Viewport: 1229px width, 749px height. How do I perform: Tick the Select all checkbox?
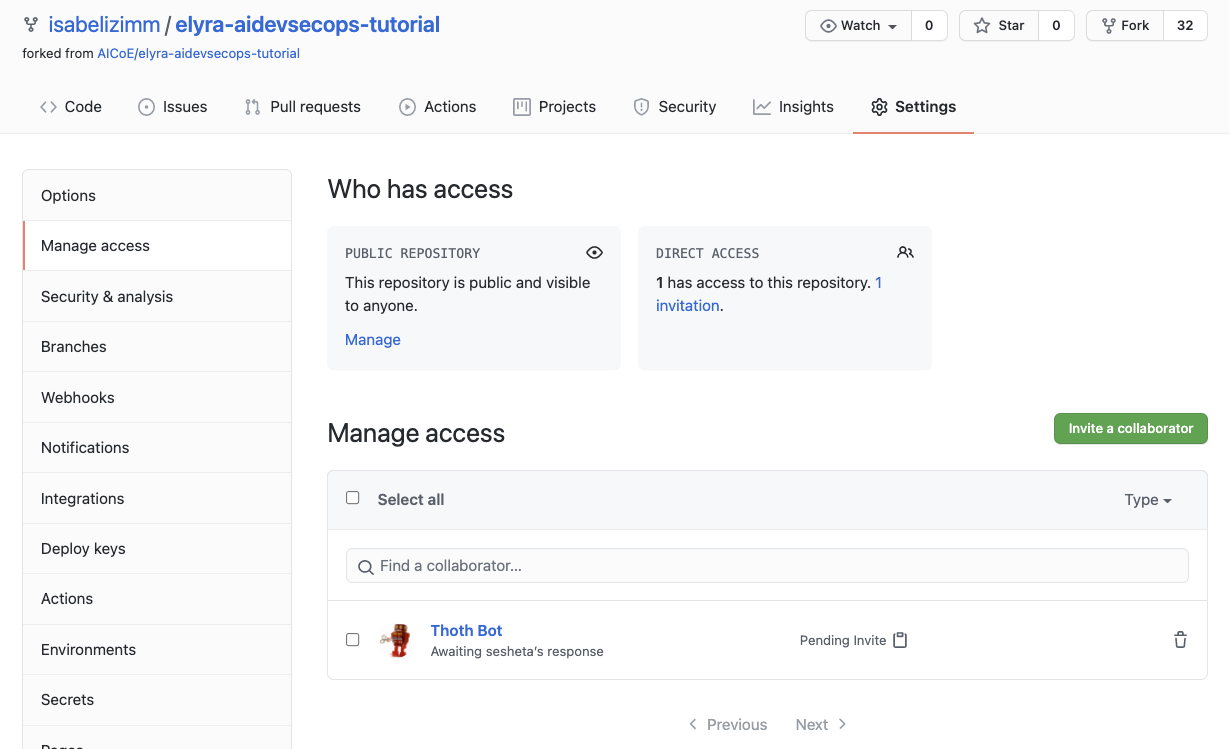[x=352, y=498]
